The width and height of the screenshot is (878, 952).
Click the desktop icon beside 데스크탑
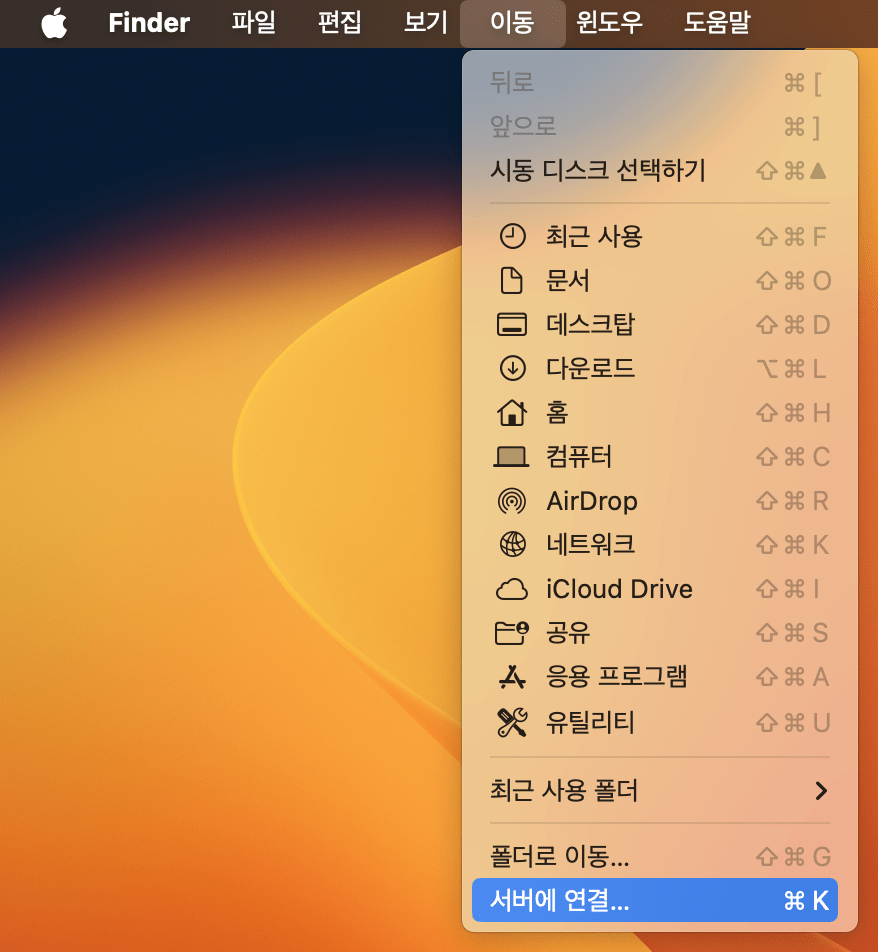pyautogui.click(x=511, y=325)
